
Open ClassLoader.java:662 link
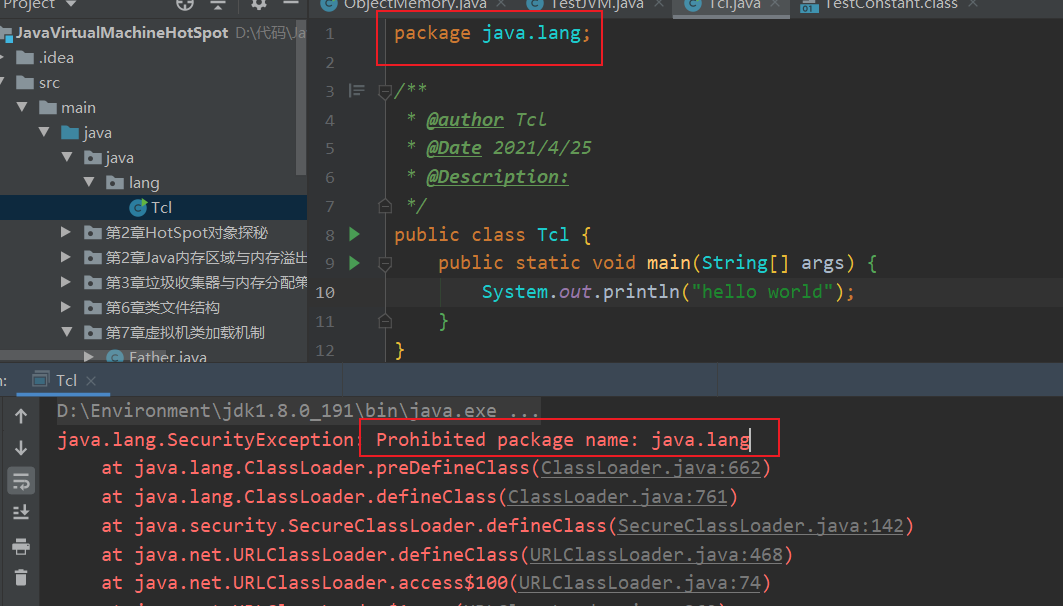pyautogui.click(x=651, y=468)
